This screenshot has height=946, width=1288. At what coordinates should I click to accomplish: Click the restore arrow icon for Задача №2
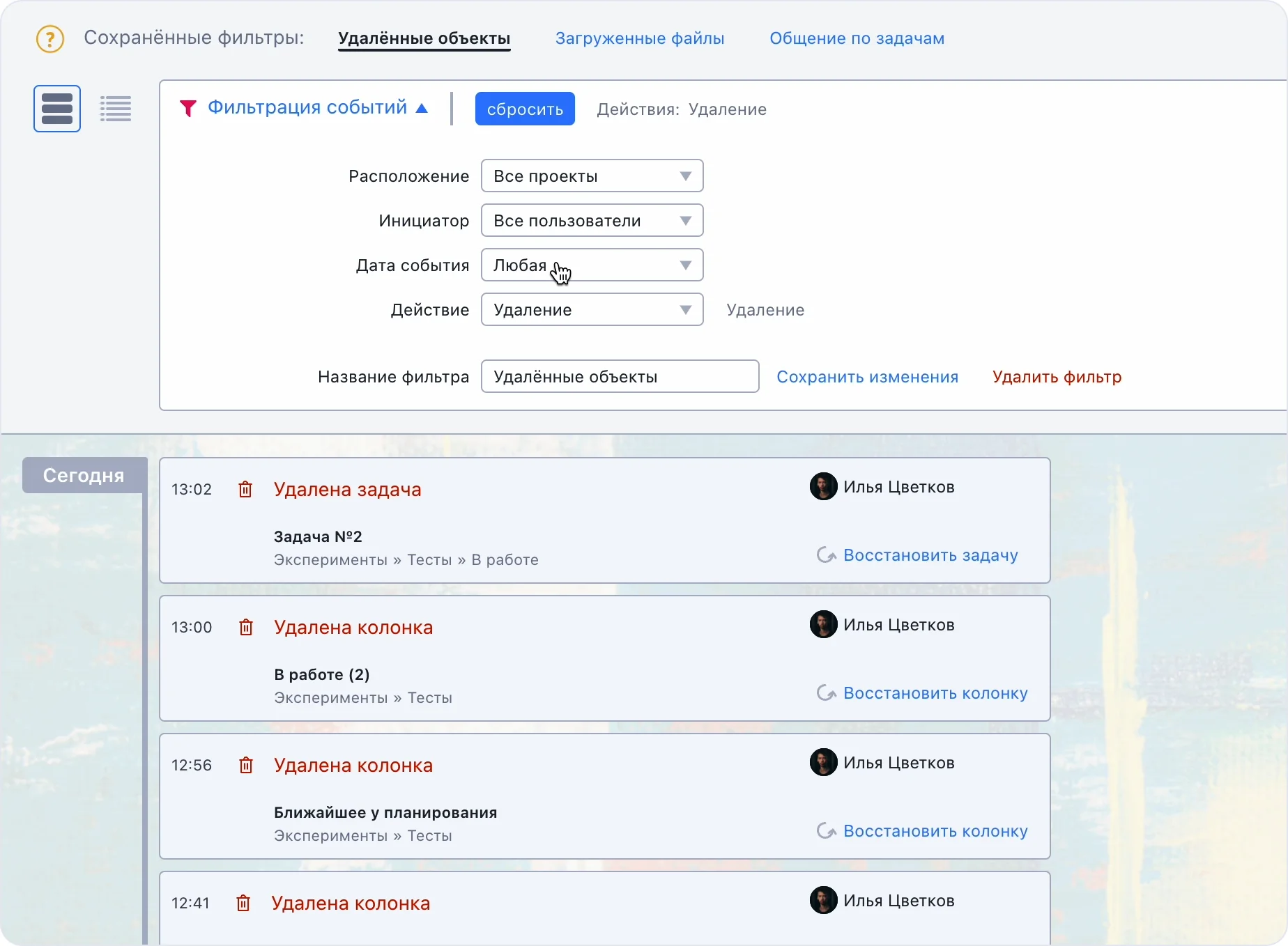point(826,555)
